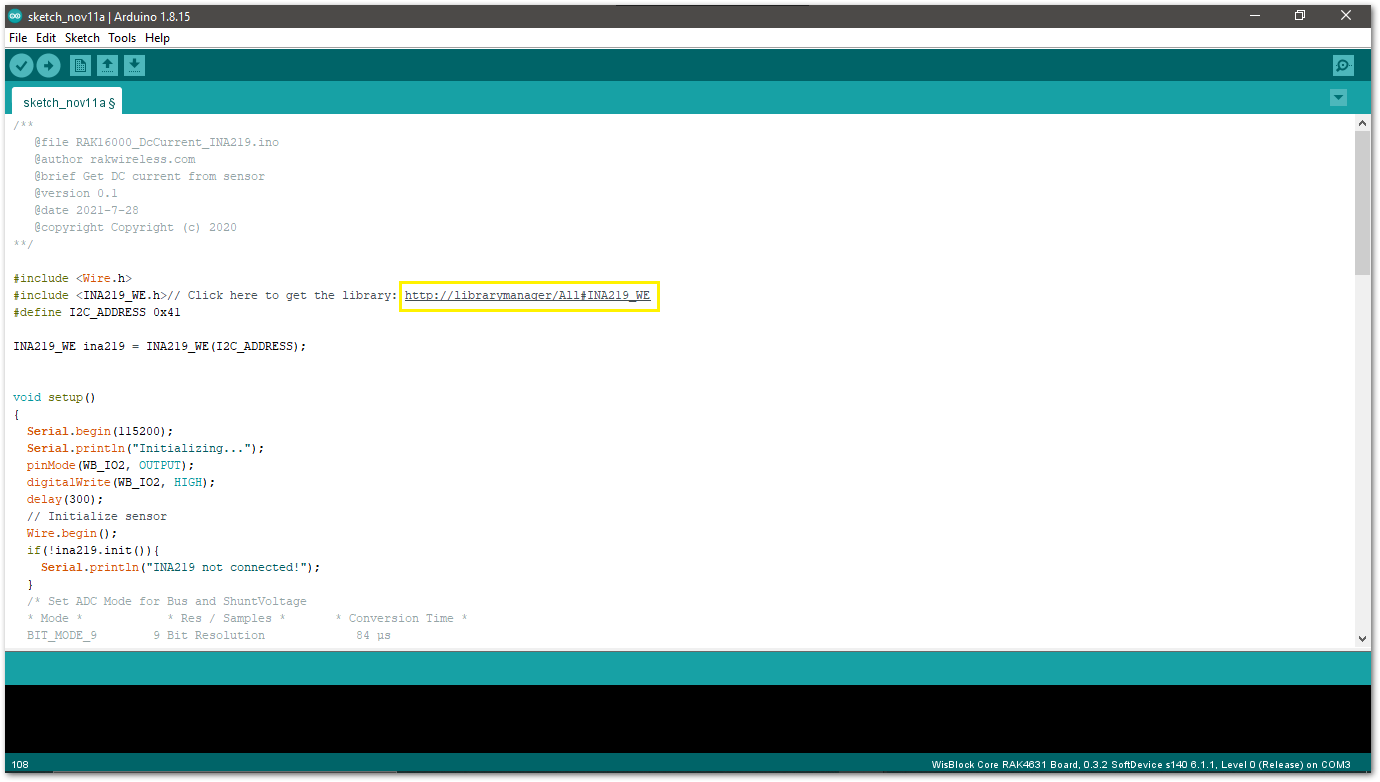Click the 'Serial.begin(115200);' line
The height and width of the screenshot is (782, 1380).
(100, 431)
